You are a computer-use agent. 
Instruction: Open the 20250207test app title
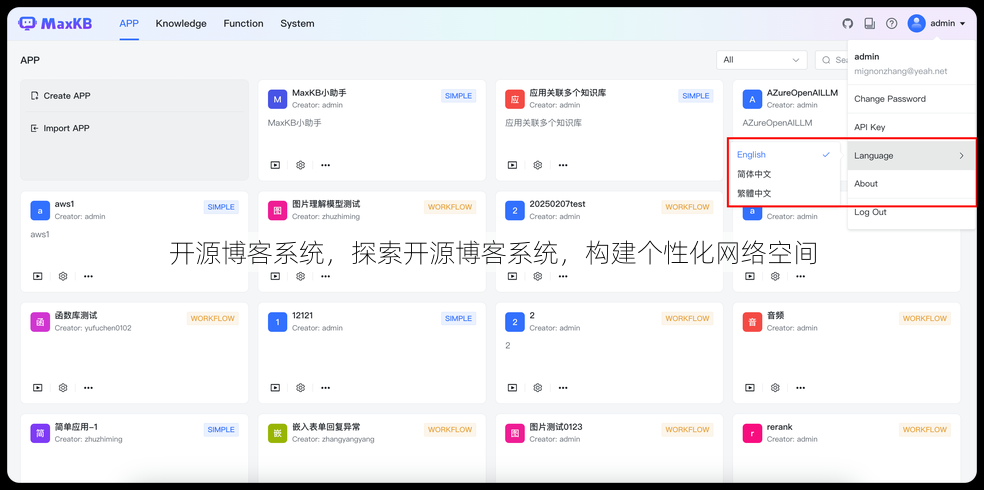[x=557, y=204]
